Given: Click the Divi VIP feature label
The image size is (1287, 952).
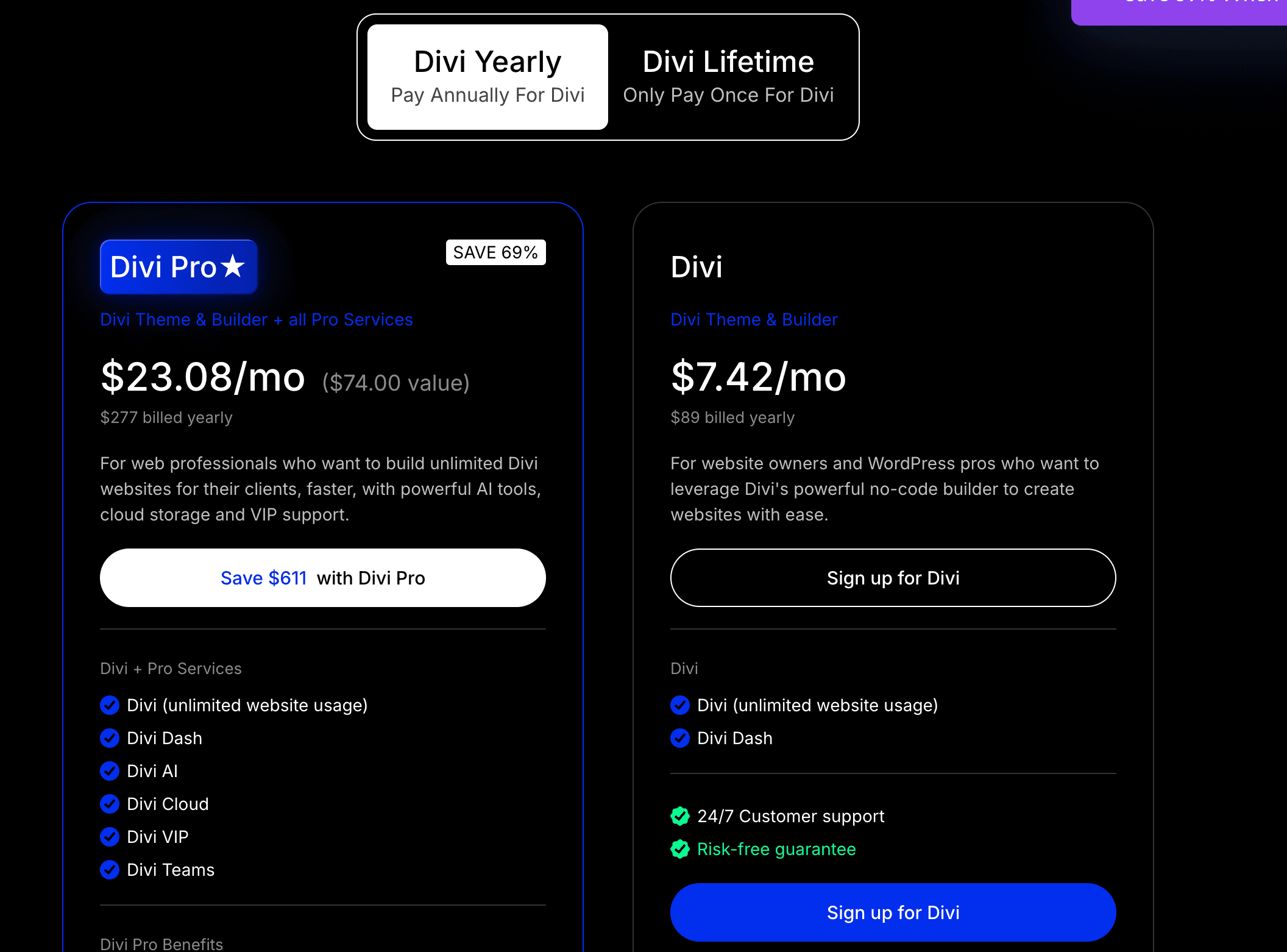Looking at the screenshot, I should click(158, 837).
